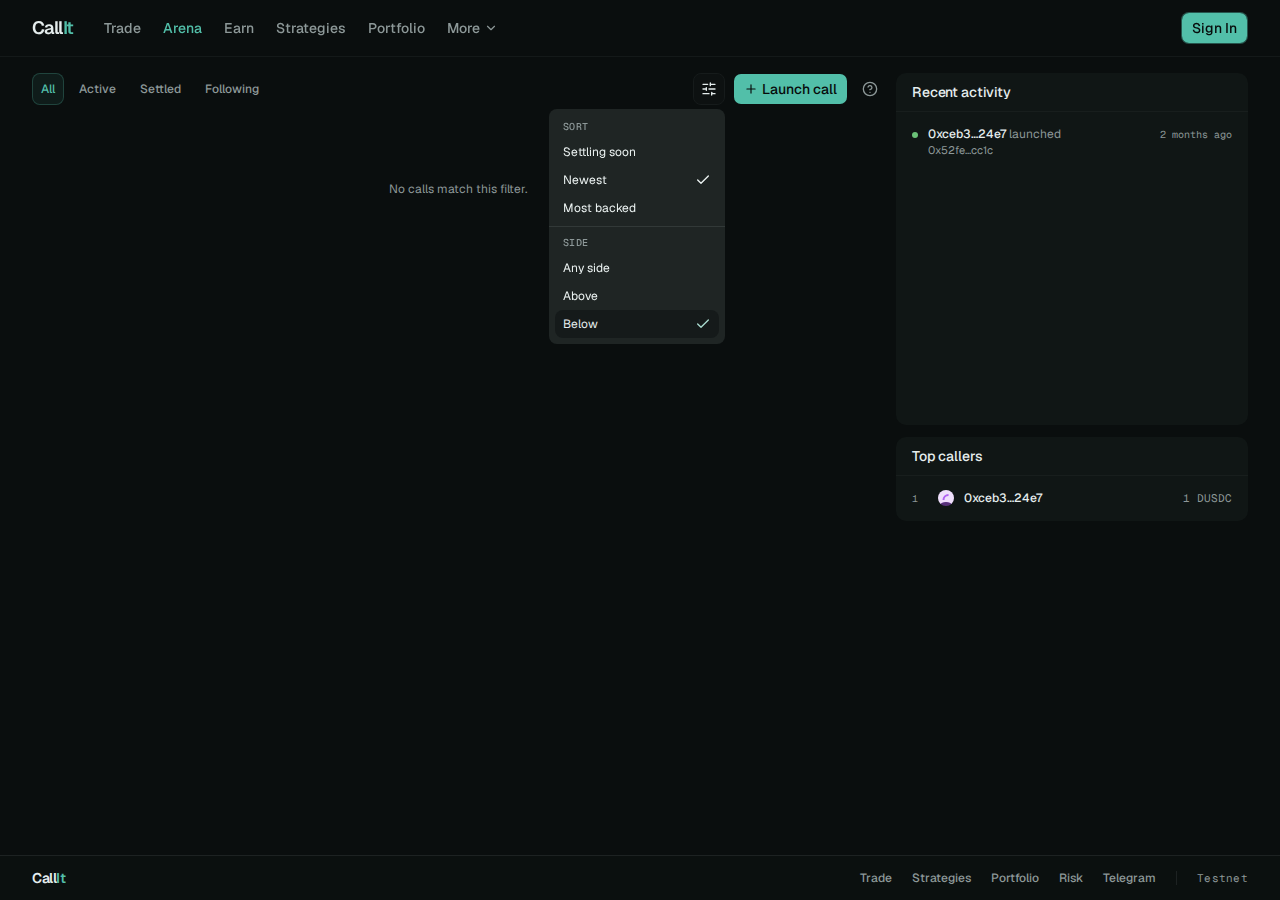This screenshot has width=1280, height=900.
Task: Click the top caller avatar icon
Action: 946,498
